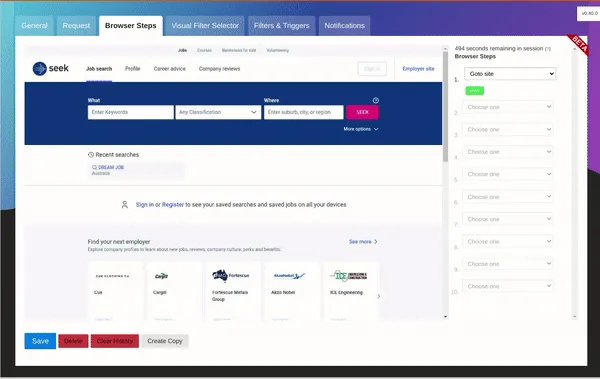Image resolution: width=600 pixels, height=379 pixels.
Task: Click See more employers link
Action: [363, 242]
